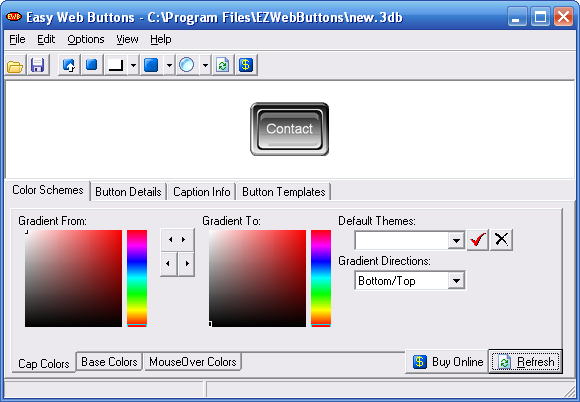Screen dimensions: 580x402
Task: Select the Cap Colors tab
Action: (x=44, y=364)
